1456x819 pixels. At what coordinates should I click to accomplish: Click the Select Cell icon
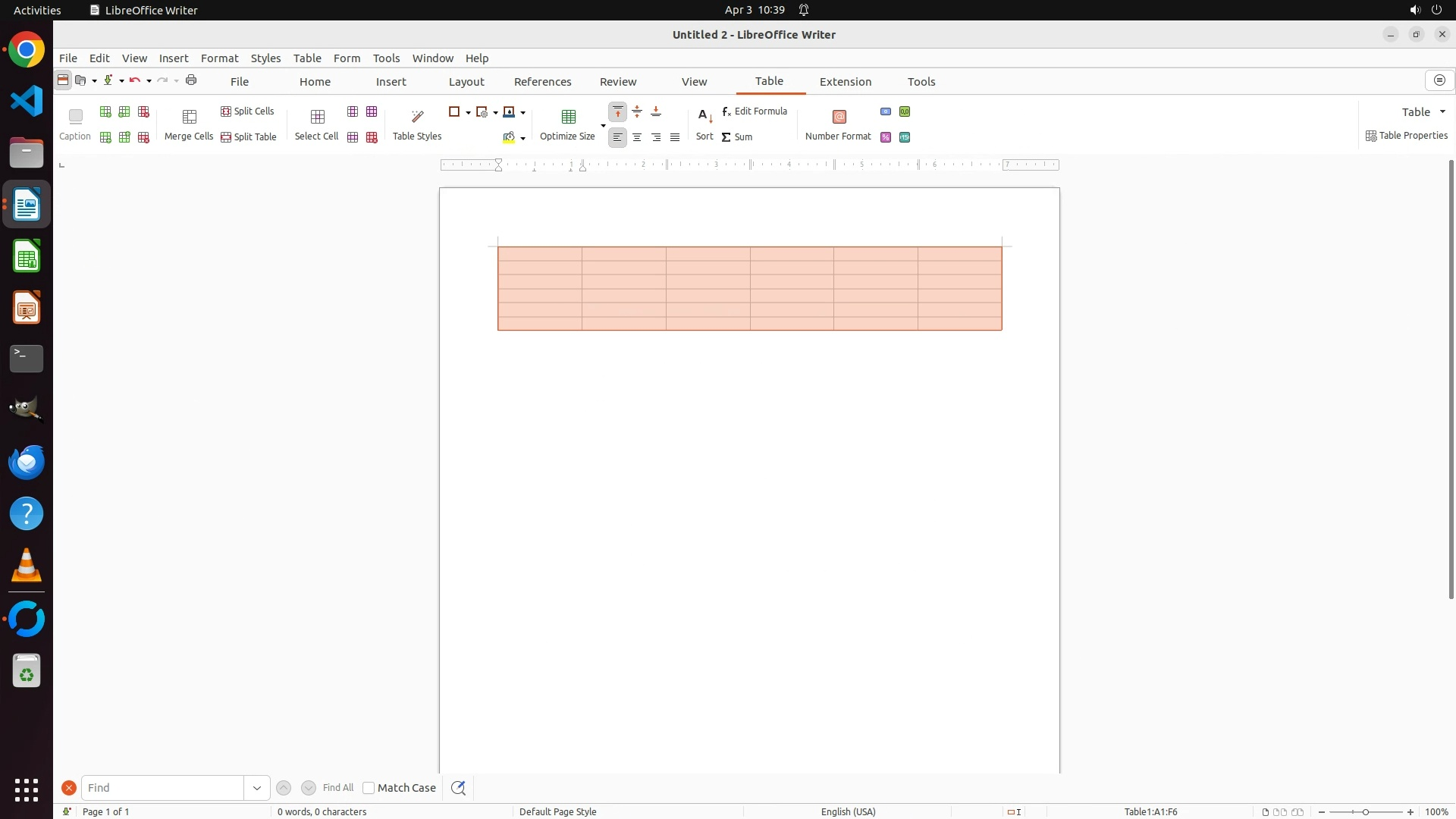click(x=317, y=117)
